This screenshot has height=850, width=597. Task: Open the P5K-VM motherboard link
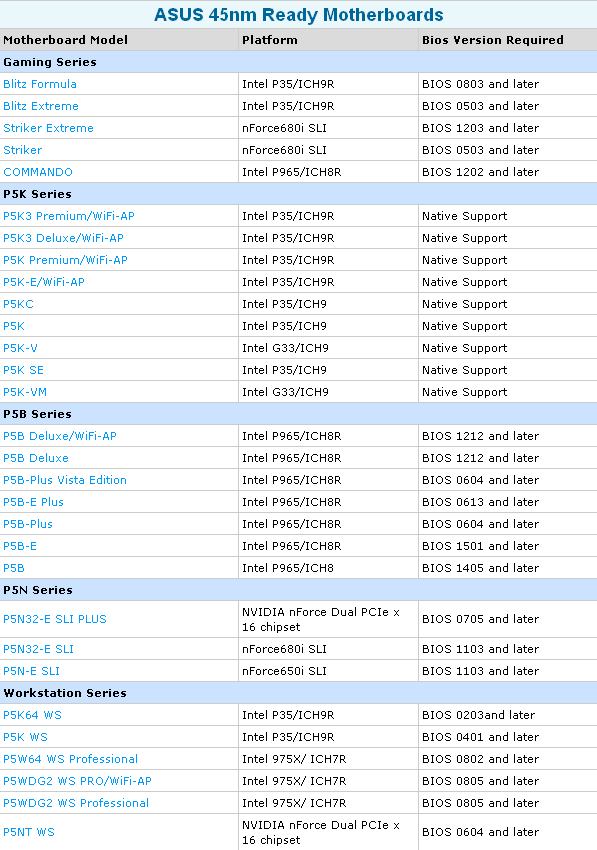pyautogui.click(x=25, y=392)
